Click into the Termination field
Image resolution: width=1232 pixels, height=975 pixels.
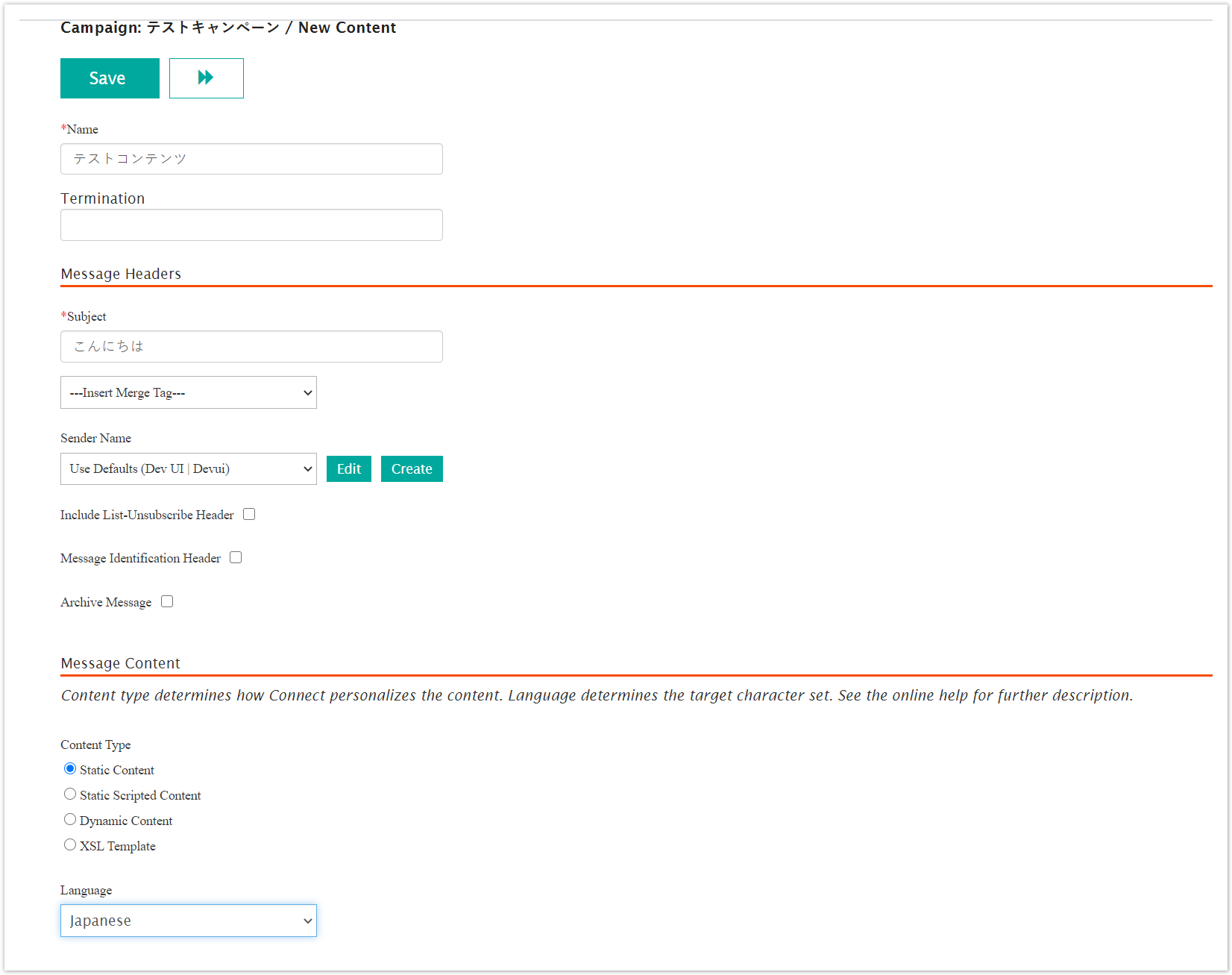pyautogui.click(x=251, y=225)
